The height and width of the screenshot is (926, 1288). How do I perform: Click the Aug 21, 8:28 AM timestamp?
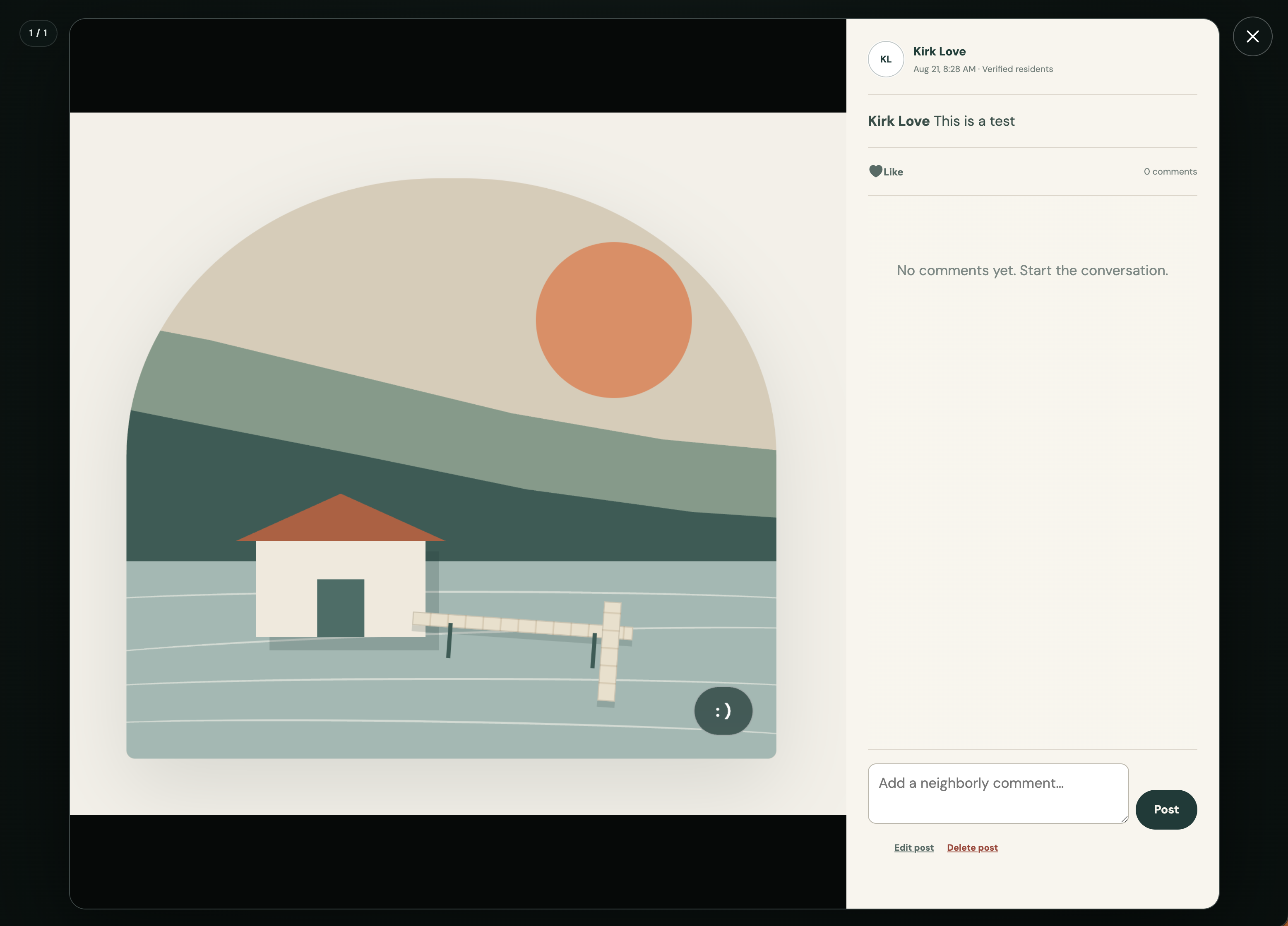tap(944, 69)
